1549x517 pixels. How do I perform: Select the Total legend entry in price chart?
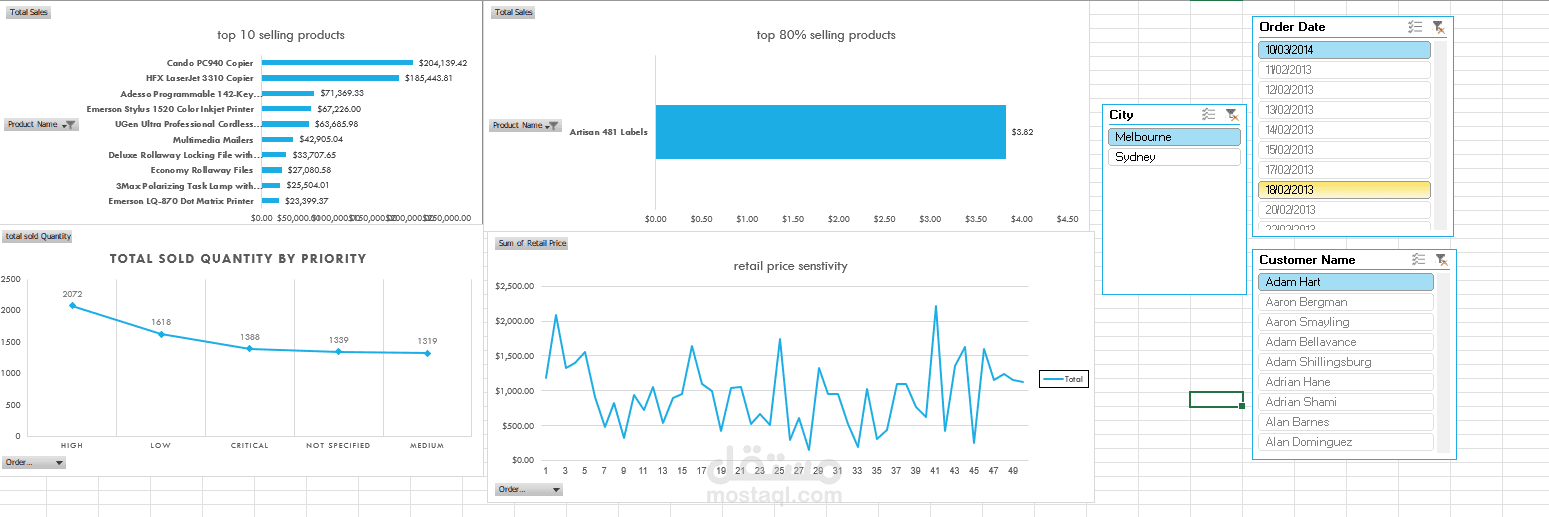1063,379
